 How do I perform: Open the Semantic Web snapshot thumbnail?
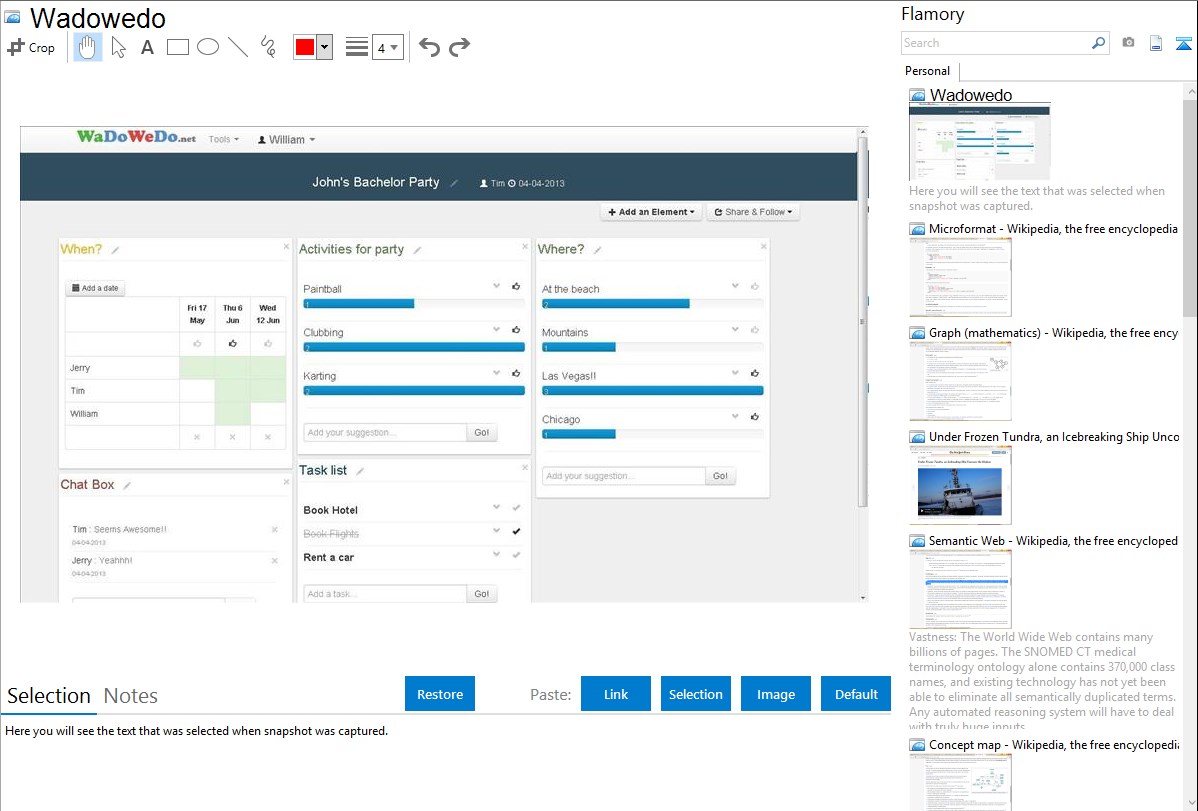coord(960,588)
